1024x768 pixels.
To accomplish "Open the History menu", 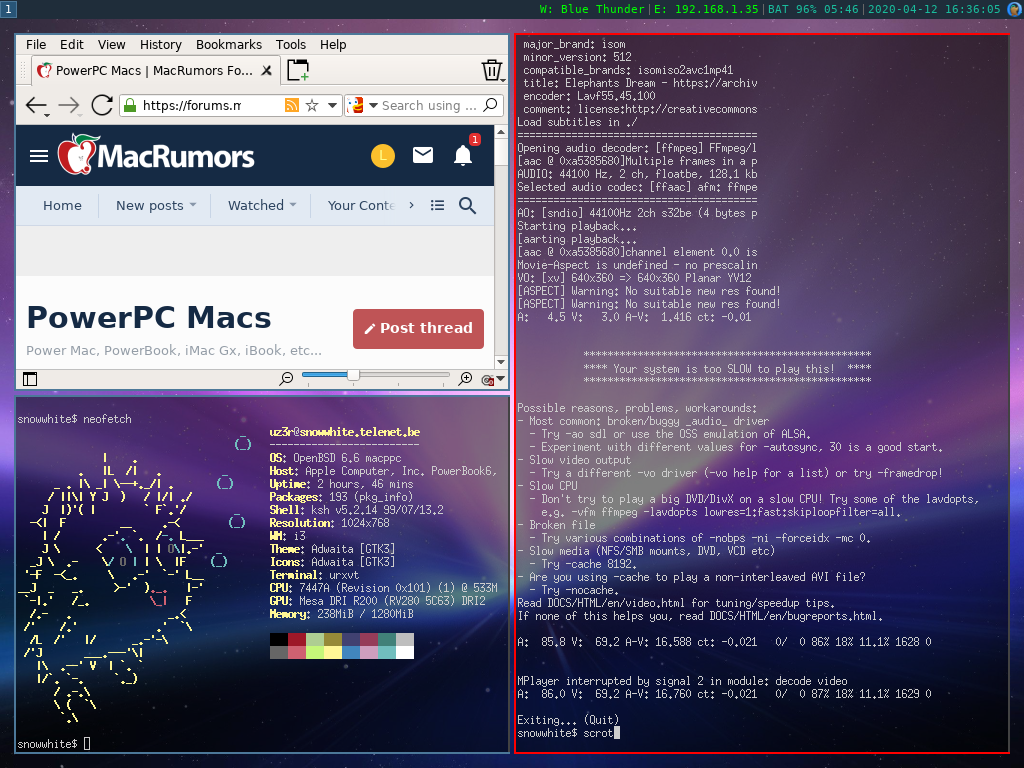I will coord(161,44).
